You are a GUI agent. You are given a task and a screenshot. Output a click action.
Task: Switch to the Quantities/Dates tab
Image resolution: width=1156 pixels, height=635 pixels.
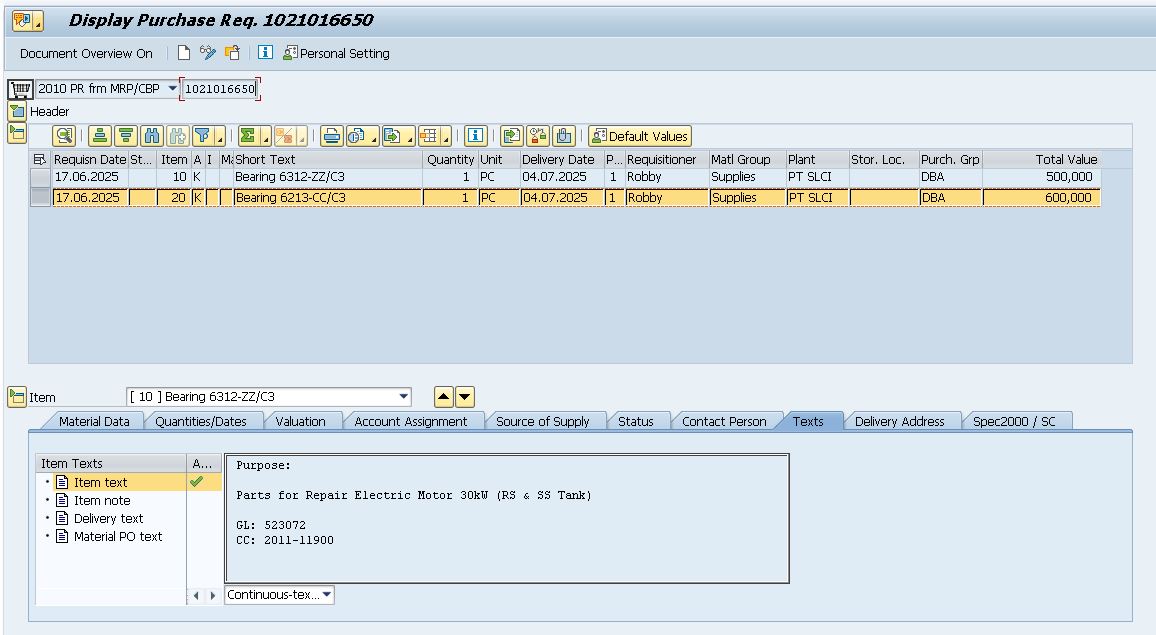[x=201, y=421]
